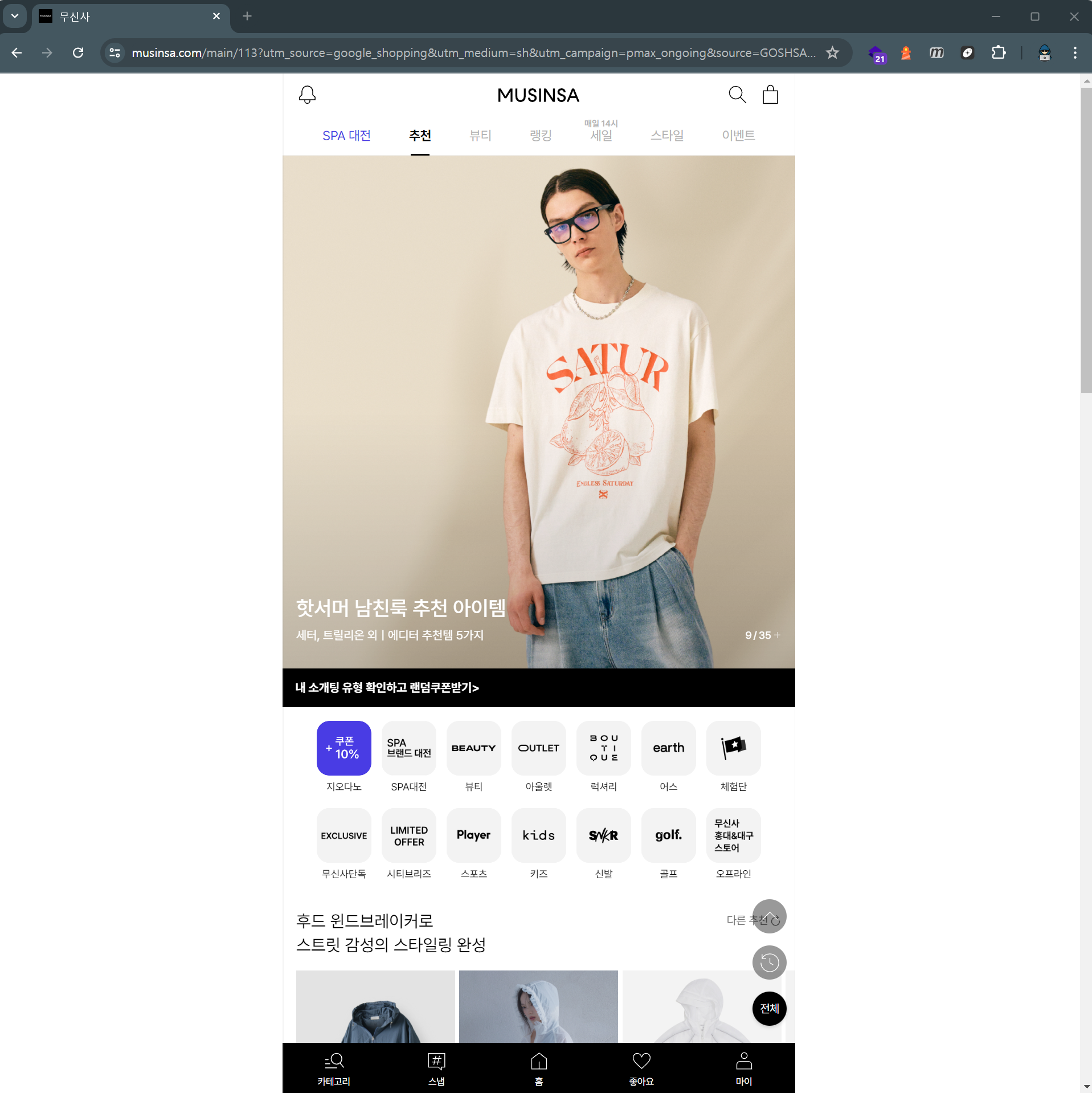1092x1093 pixels.
Task: Open 마이 in the bottom navigation
Action: click(744, 1069)
